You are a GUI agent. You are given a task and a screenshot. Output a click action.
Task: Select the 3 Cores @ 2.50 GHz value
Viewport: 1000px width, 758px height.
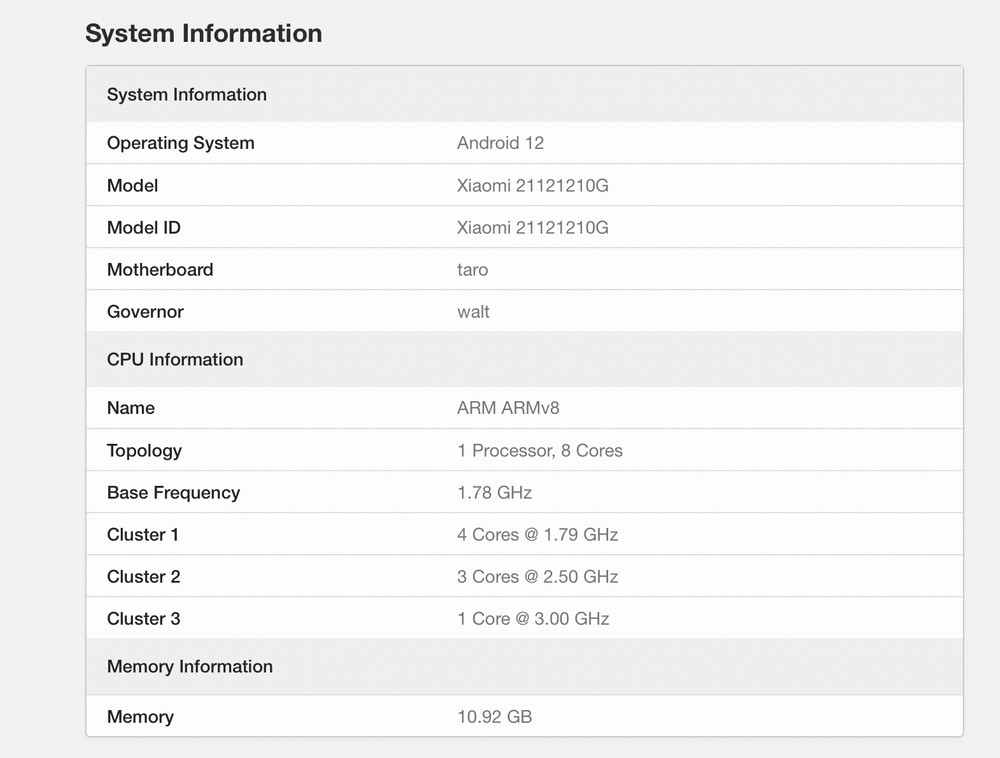537,577
